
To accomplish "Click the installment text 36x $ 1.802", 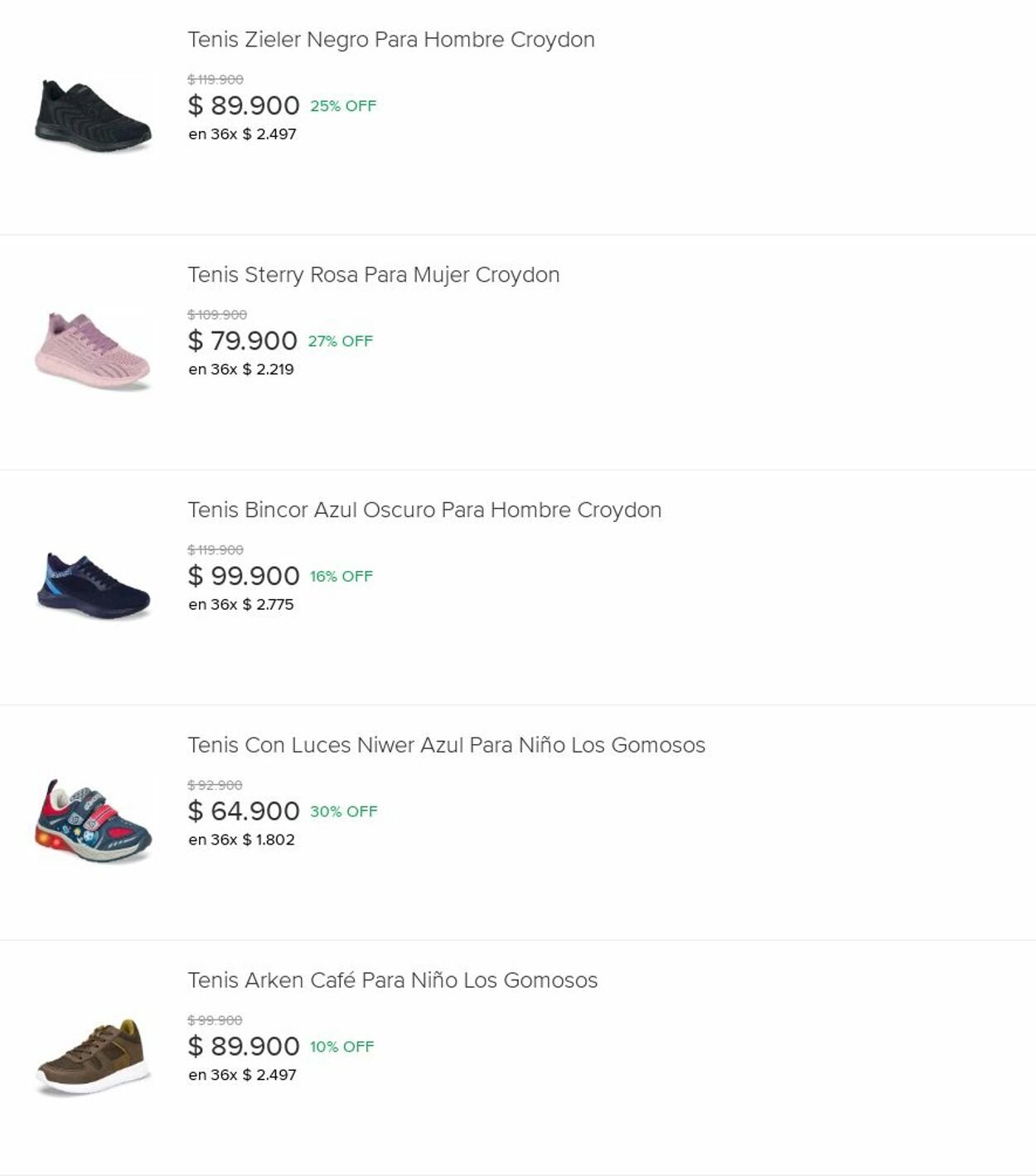I will click(241, 840).
